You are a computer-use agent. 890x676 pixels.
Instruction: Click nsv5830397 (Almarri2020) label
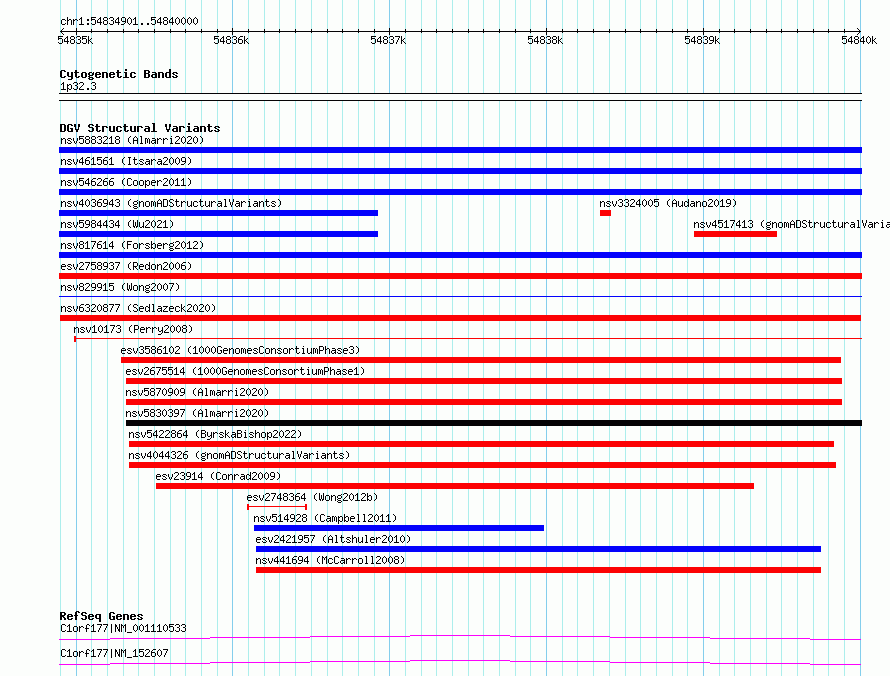(197, 413)
